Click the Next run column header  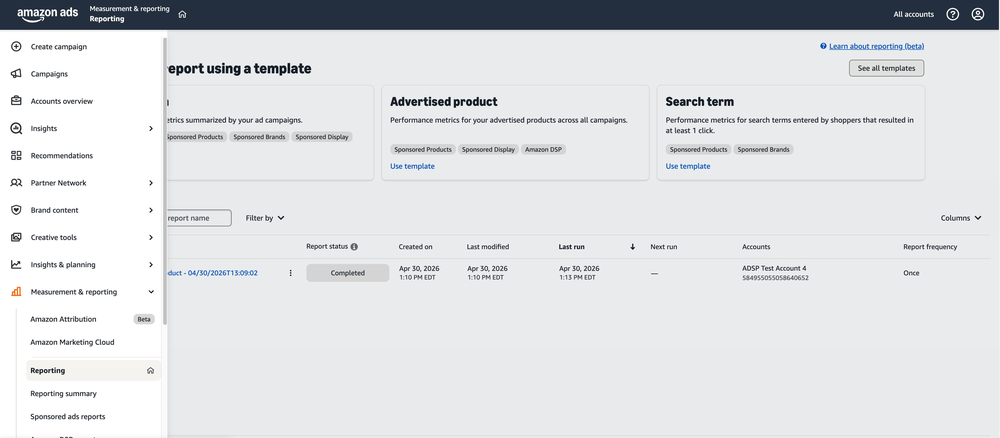[664, 247]
